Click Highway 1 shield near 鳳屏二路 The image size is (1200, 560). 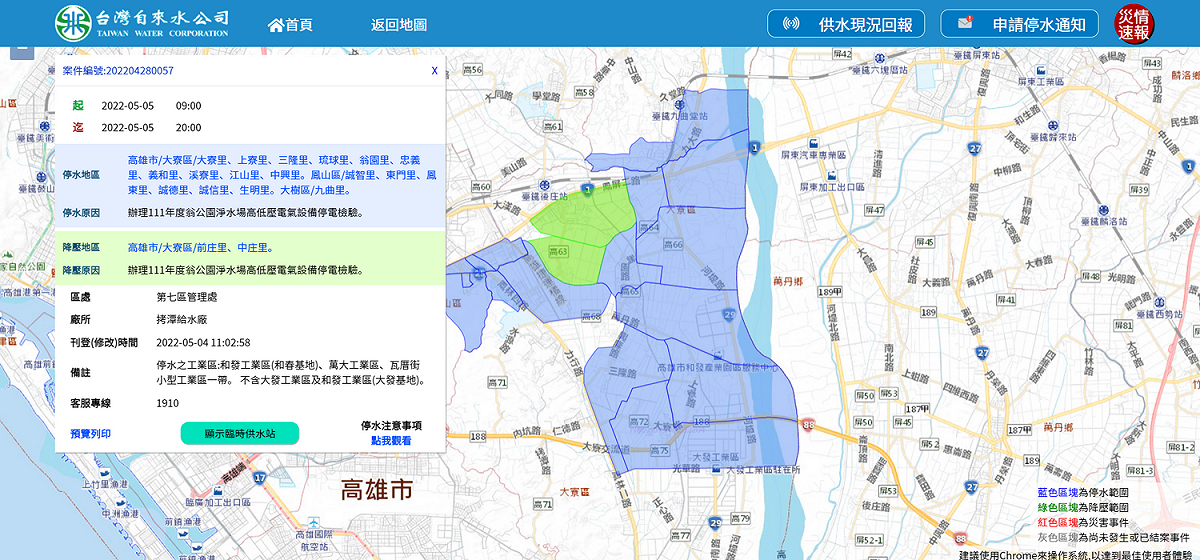tap(588, 188)
